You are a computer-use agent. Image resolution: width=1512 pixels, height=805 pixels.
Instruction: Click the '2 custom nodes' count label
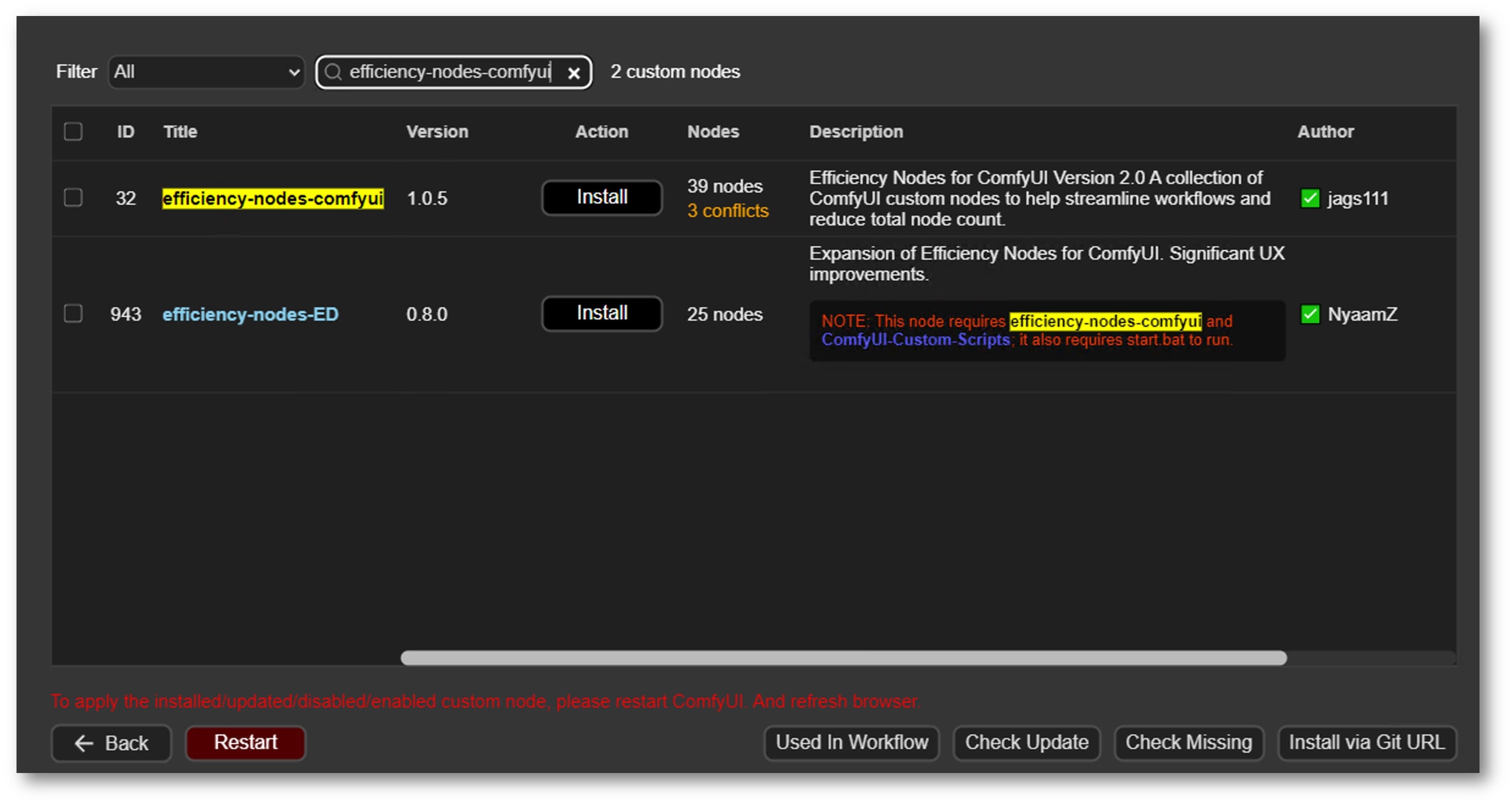pyautogui.click(x=675, y=72)
